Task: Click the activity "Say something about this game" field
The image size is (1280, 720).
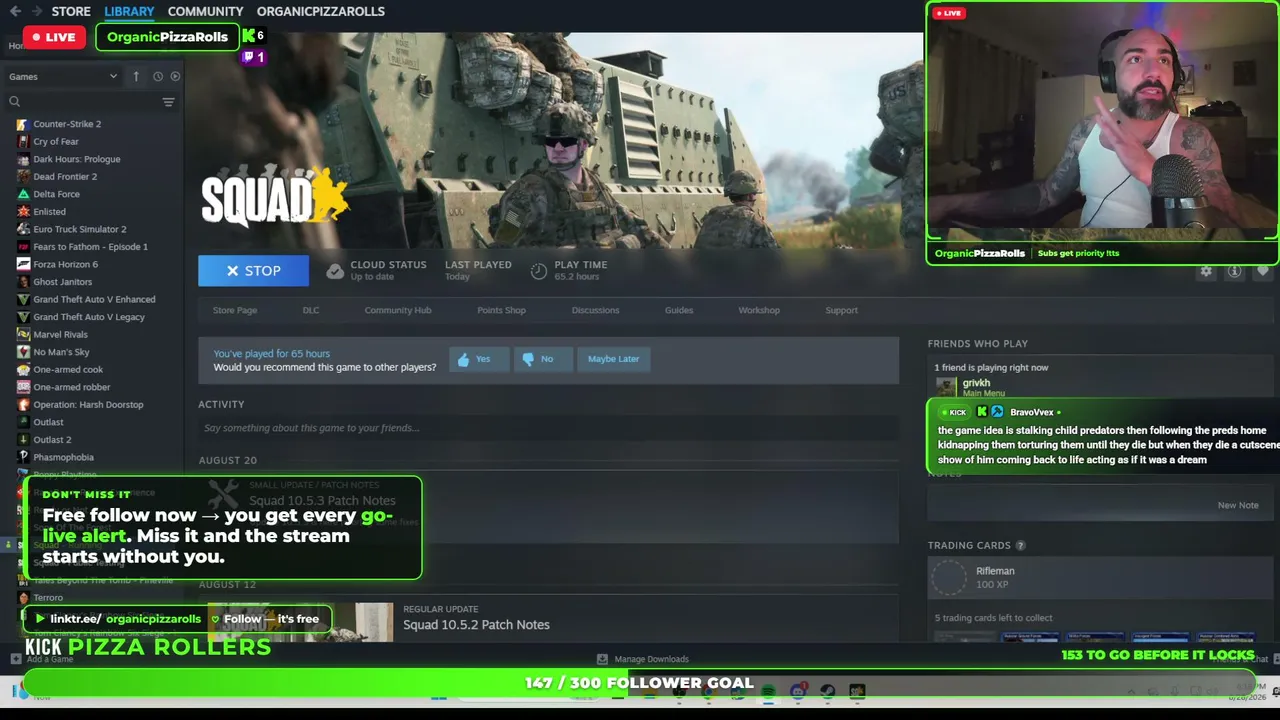Action: point(548,428)
